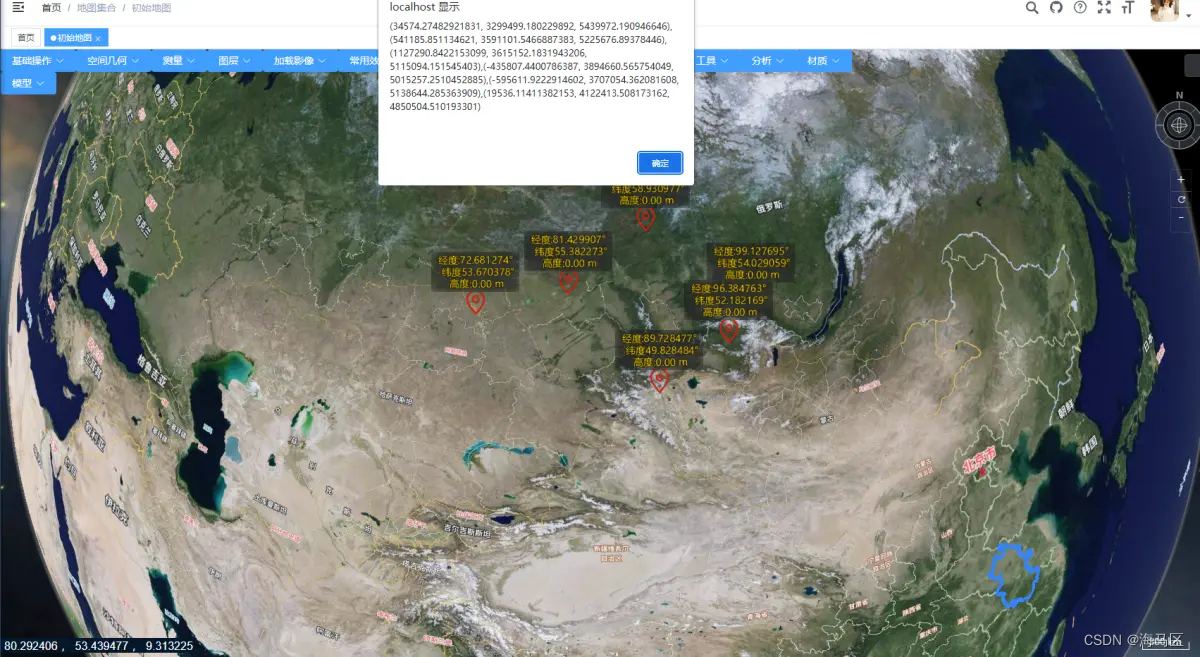Click the compass navigation gyro
Screen dimensions: 1200x657
1178,125
